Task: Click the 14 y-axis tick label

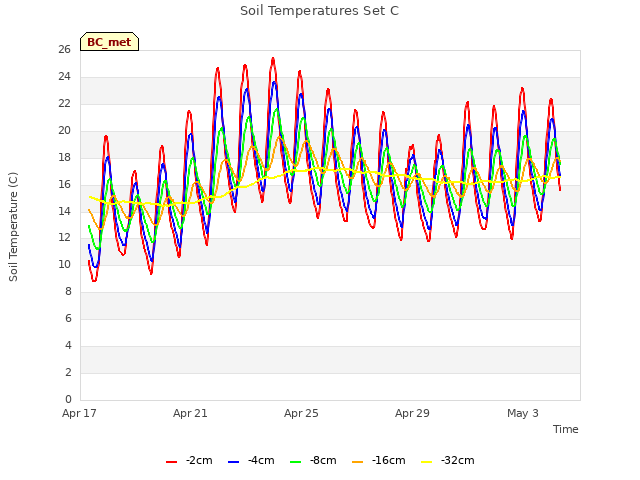Action: point(64,211)
